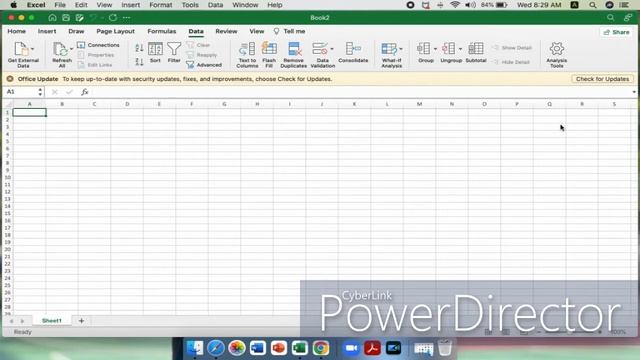This screenshot has height=360, width=640.
Task: Open the more commands ellipsis in title bar
Action: [x=127, y=18]
